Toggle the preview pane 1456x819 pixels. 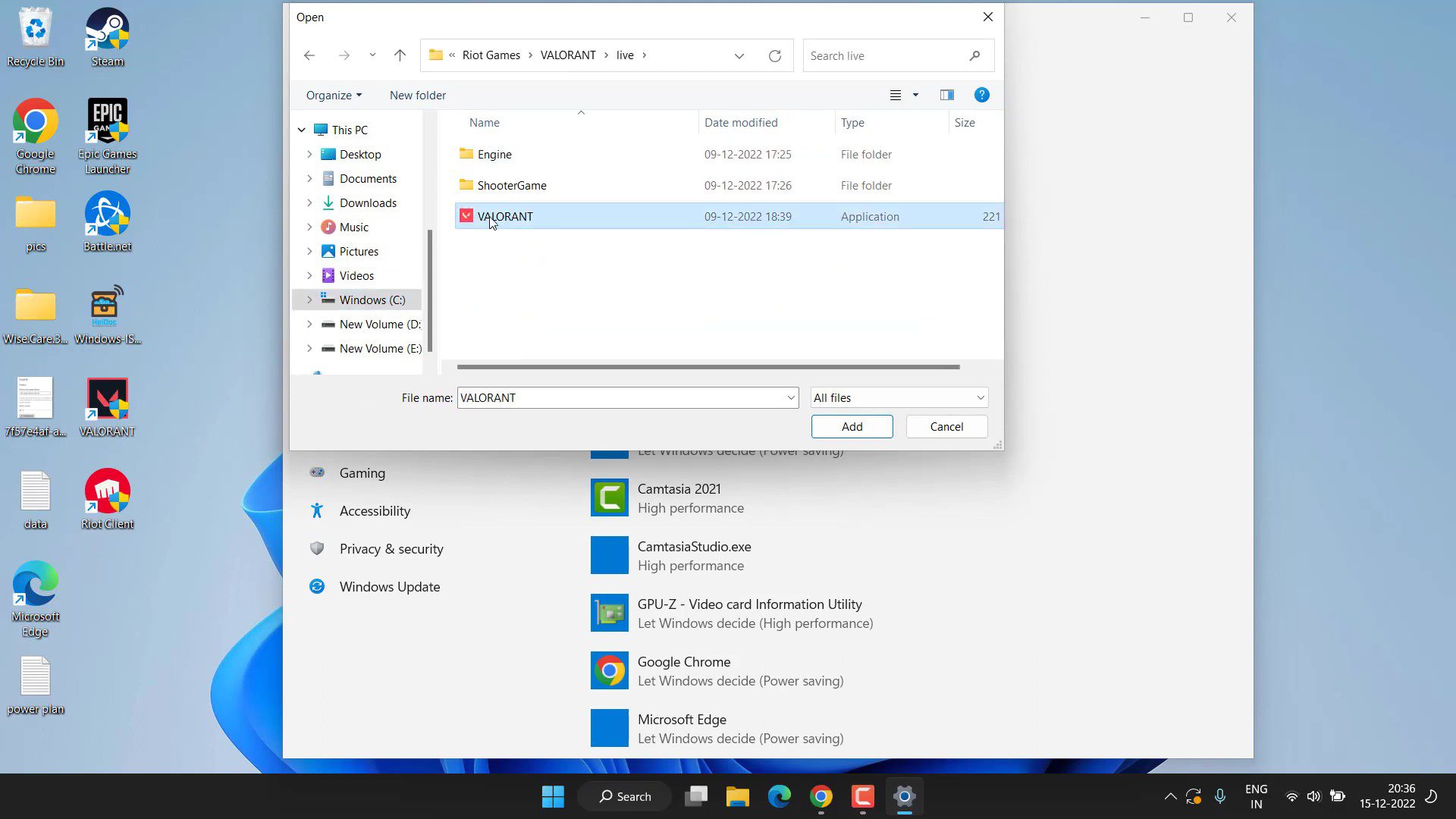947,96
